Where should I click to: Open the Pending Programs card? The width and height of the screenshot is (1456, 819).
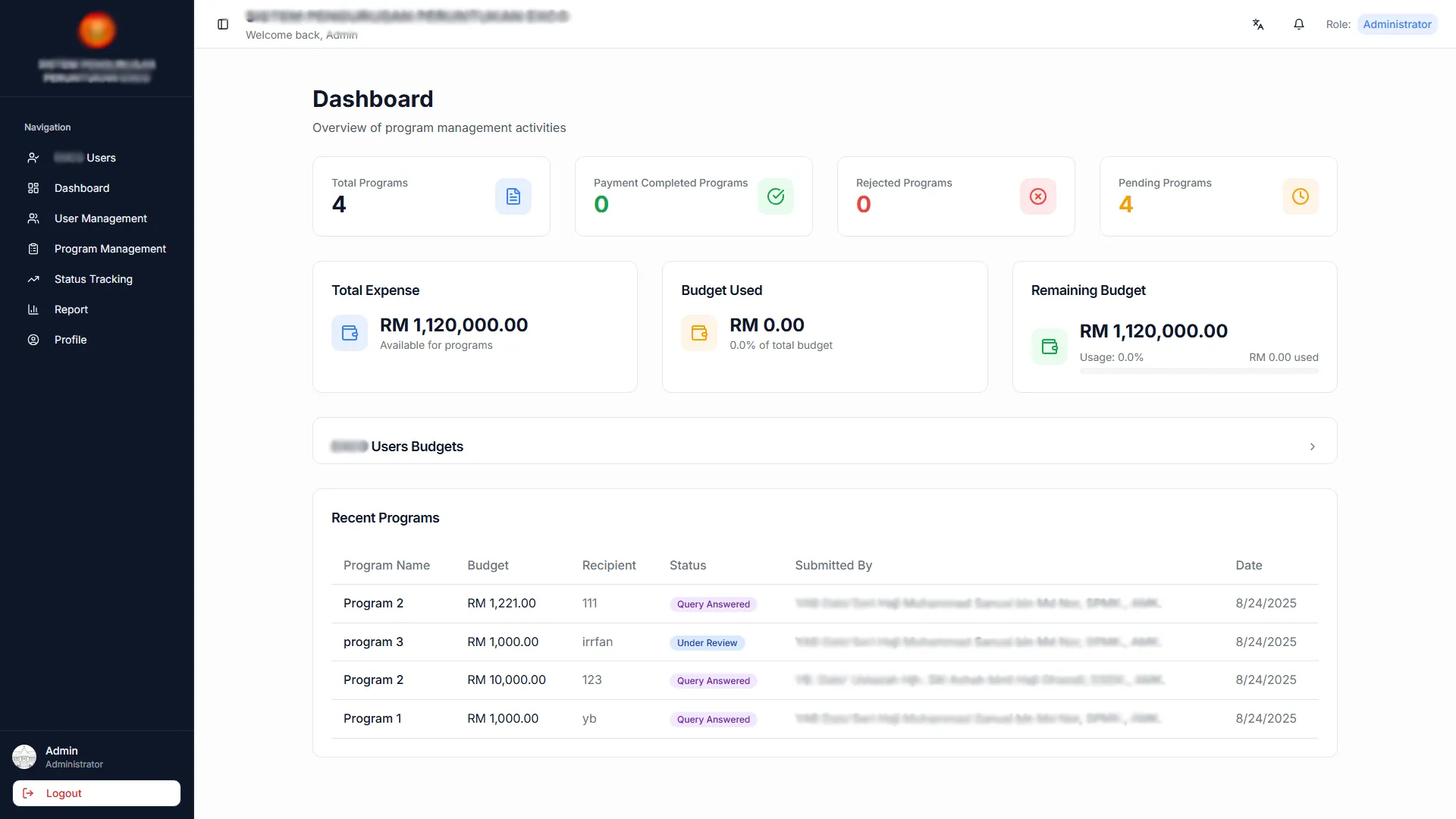click(x=1219, y=196)
